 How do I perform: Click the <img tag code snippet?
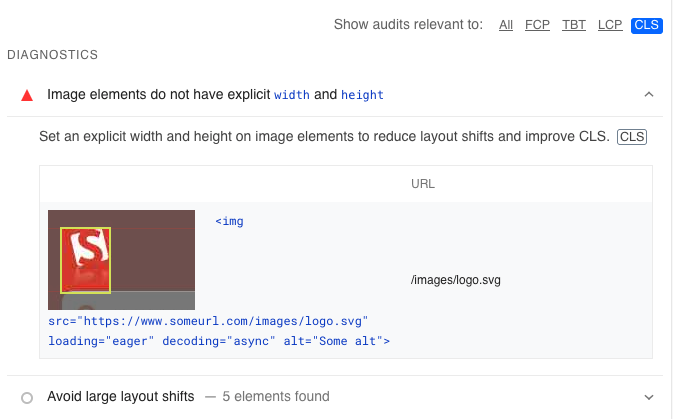pos(229,221)
